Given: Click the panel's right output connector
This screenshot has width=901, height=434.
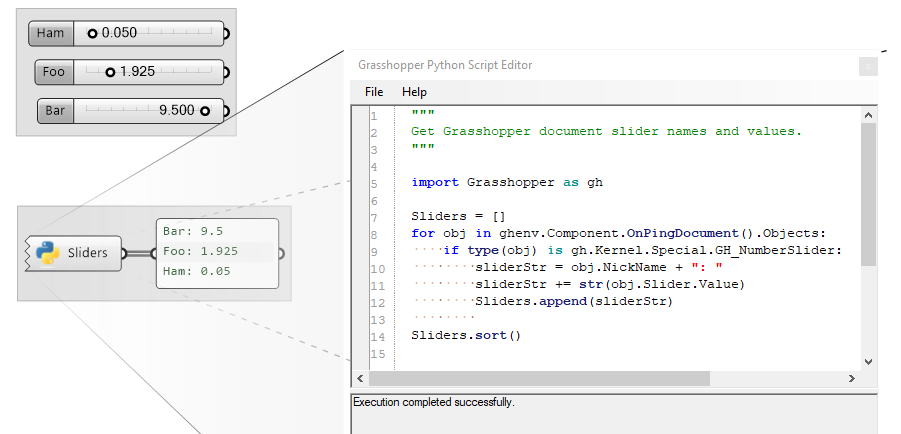Looking at the screenshot, I should pos(280,253).
